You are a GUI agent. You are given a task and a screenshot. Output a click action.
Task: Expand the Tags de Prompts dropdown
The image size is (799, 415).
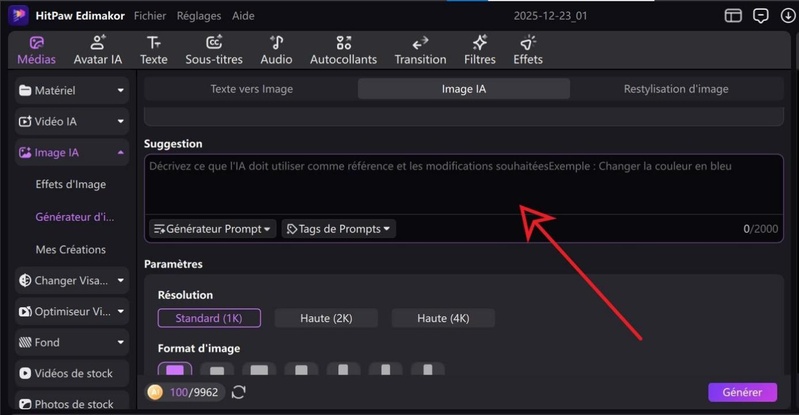pos(339,229)
